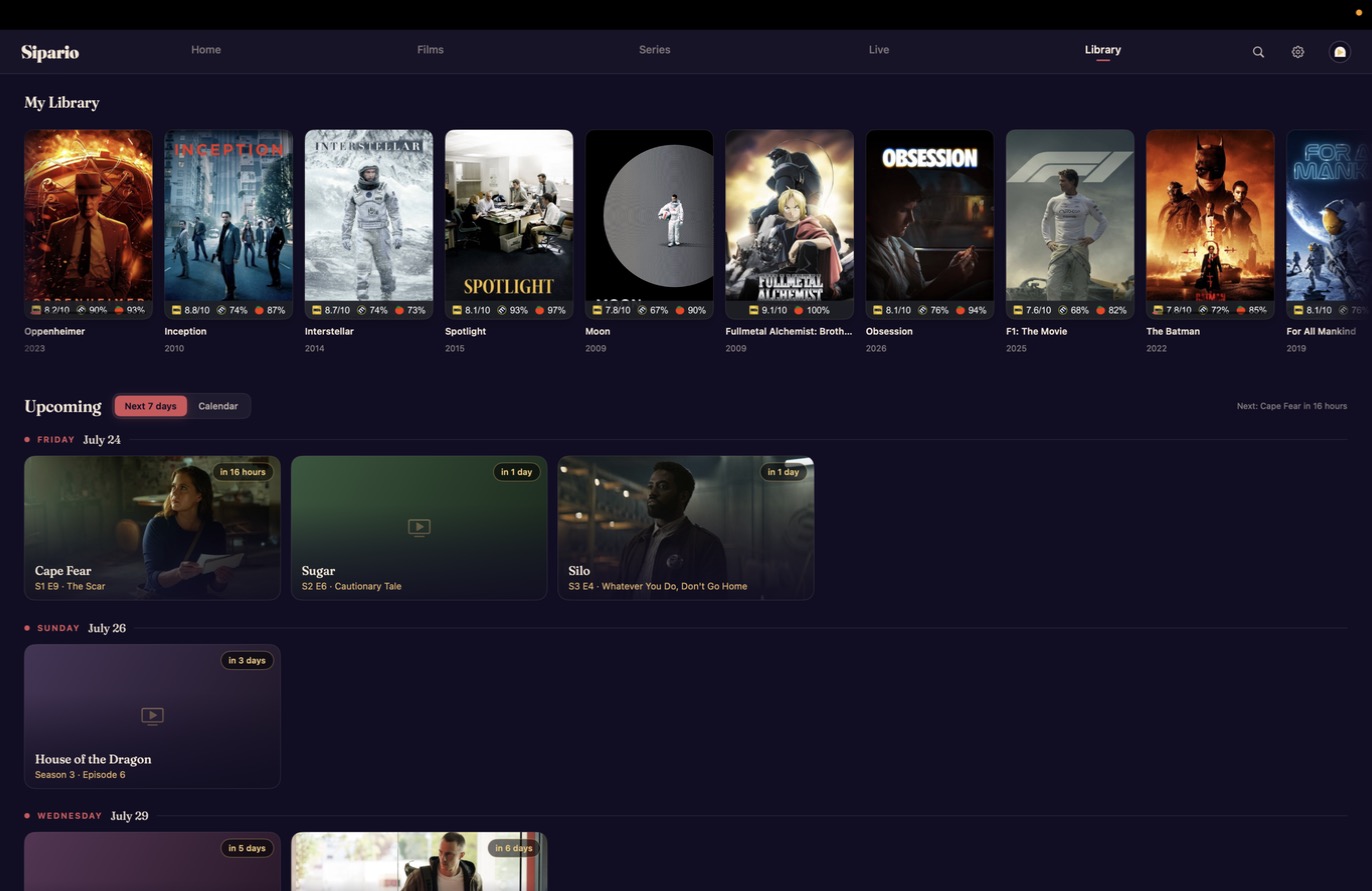Open search with the magnifier icon

[1258, 52]
